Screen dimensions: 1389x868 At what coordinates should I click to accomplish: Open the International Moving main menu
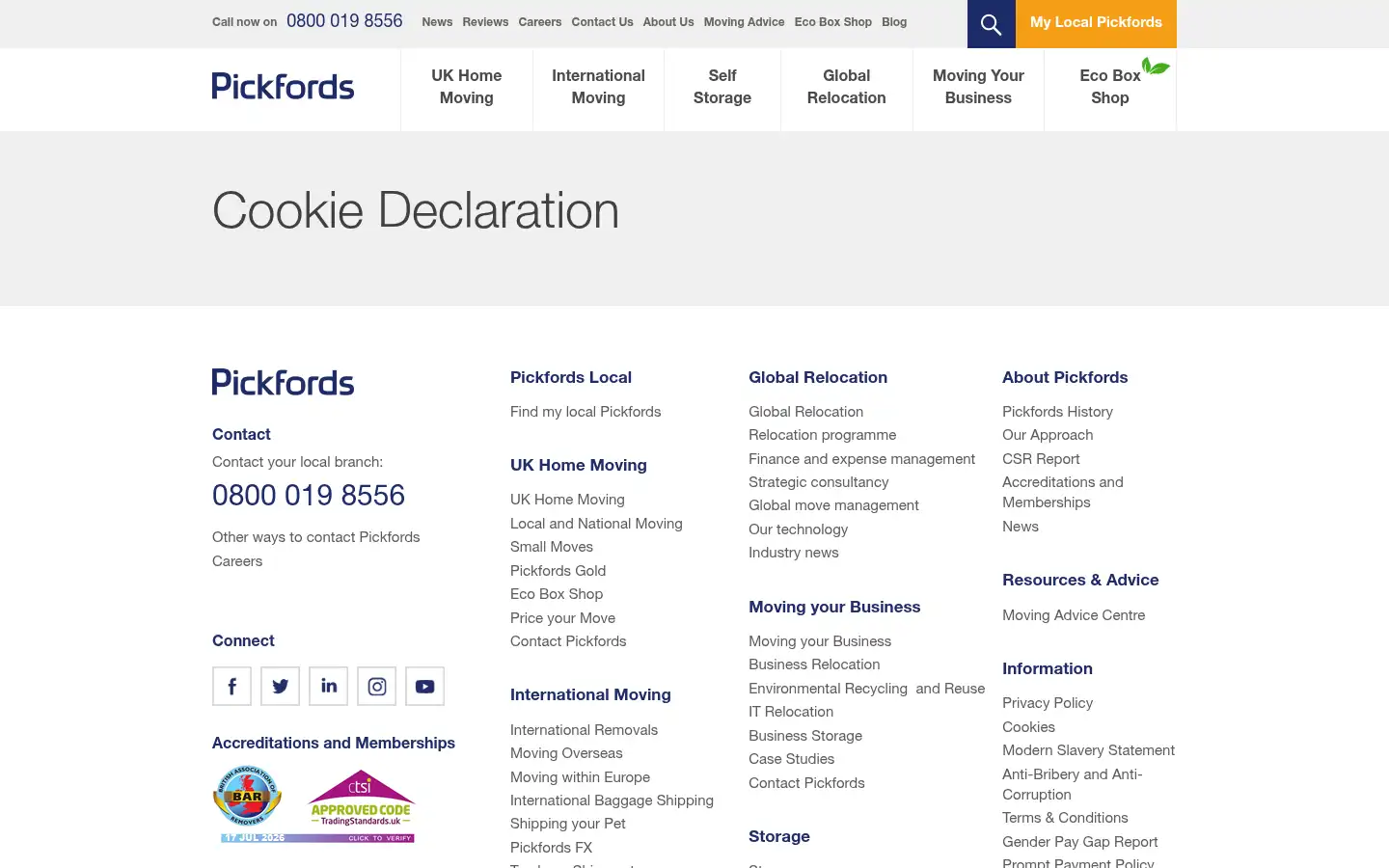[598, 87]
